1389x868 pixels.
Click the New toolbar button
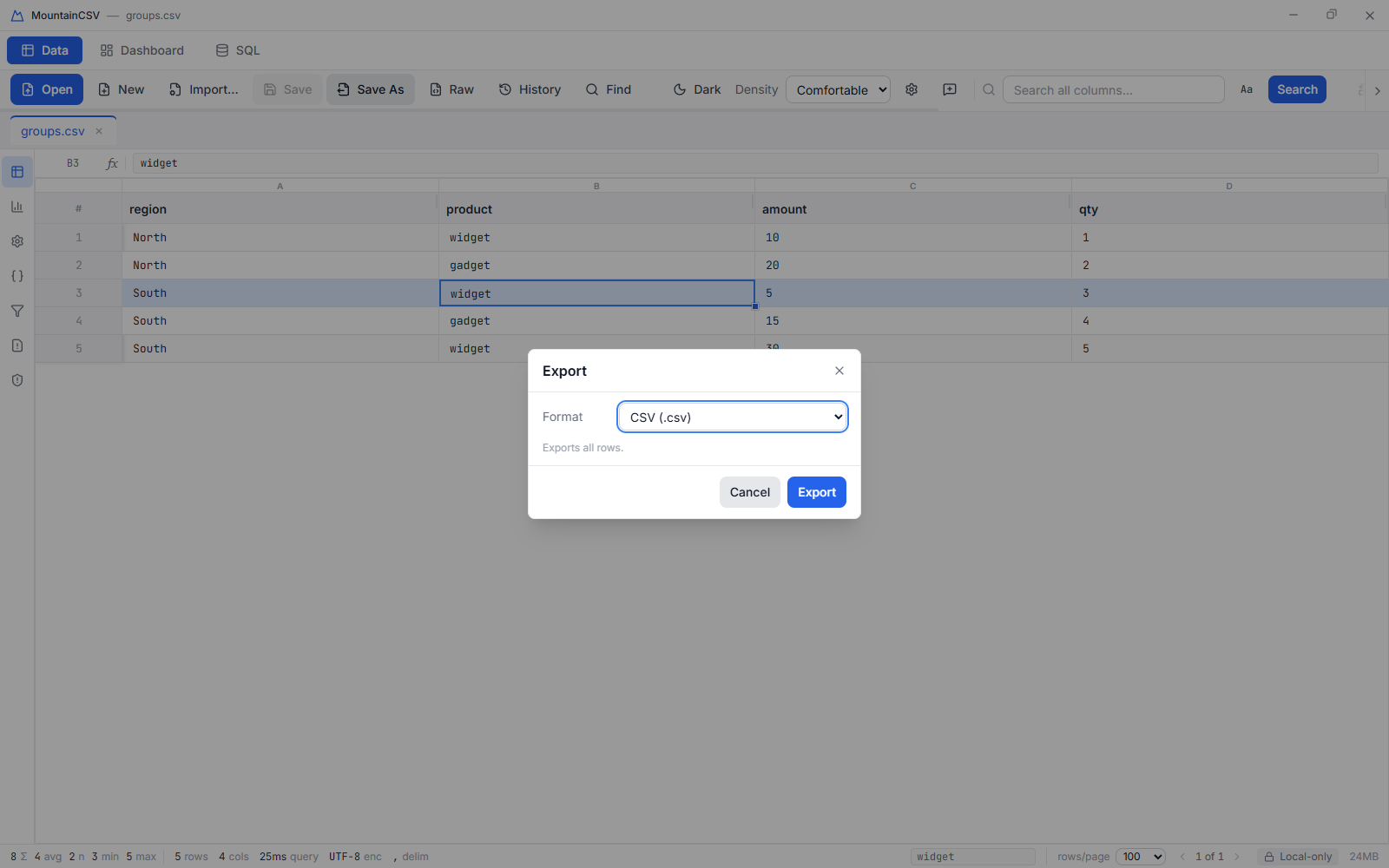click(x=122, y=89)
